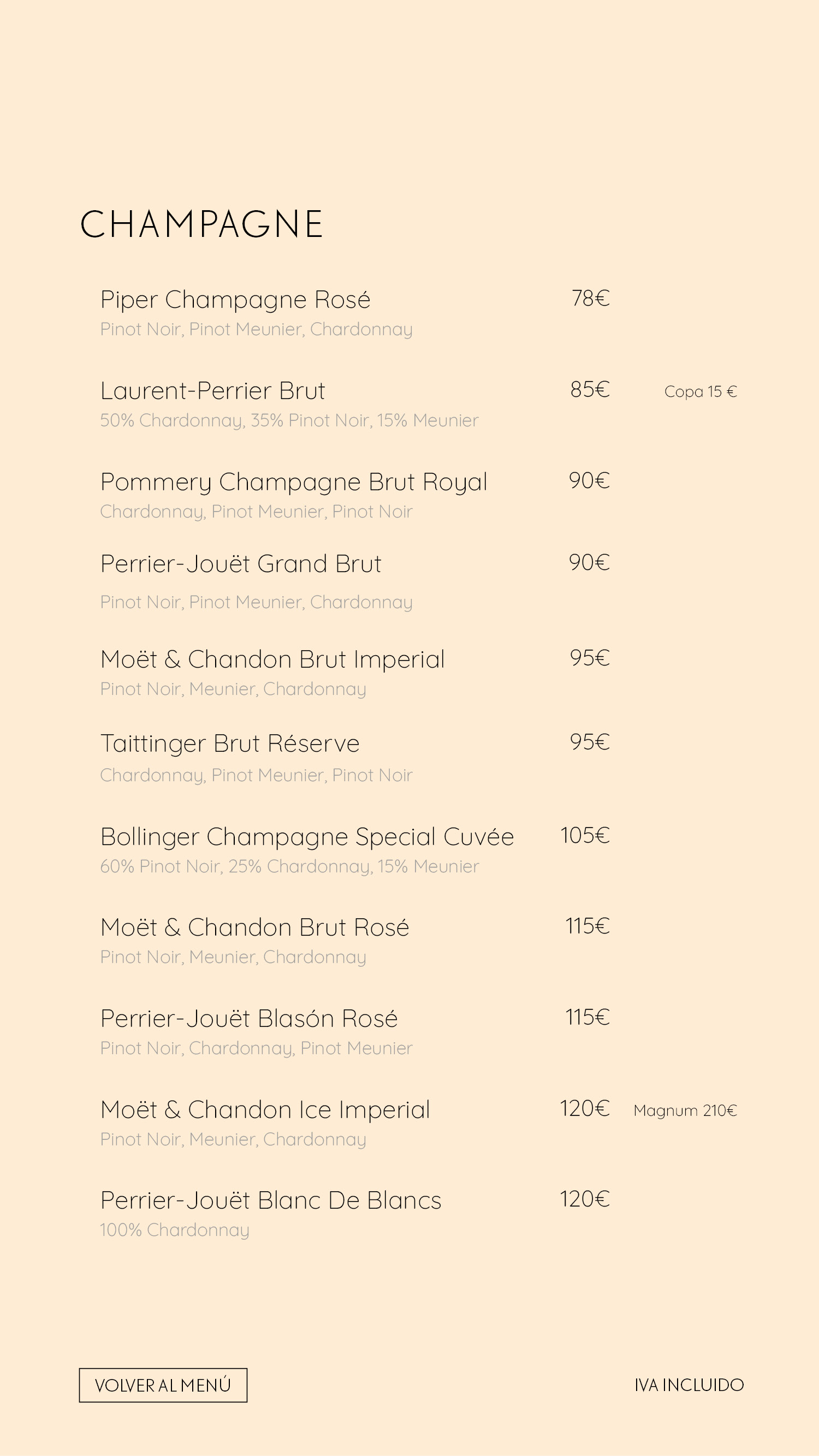The height and width of the screenshot is (1456, 819).
Task: Click the Magnum 210€ option
Action: pyautogui.click(x=685, y=1110)
